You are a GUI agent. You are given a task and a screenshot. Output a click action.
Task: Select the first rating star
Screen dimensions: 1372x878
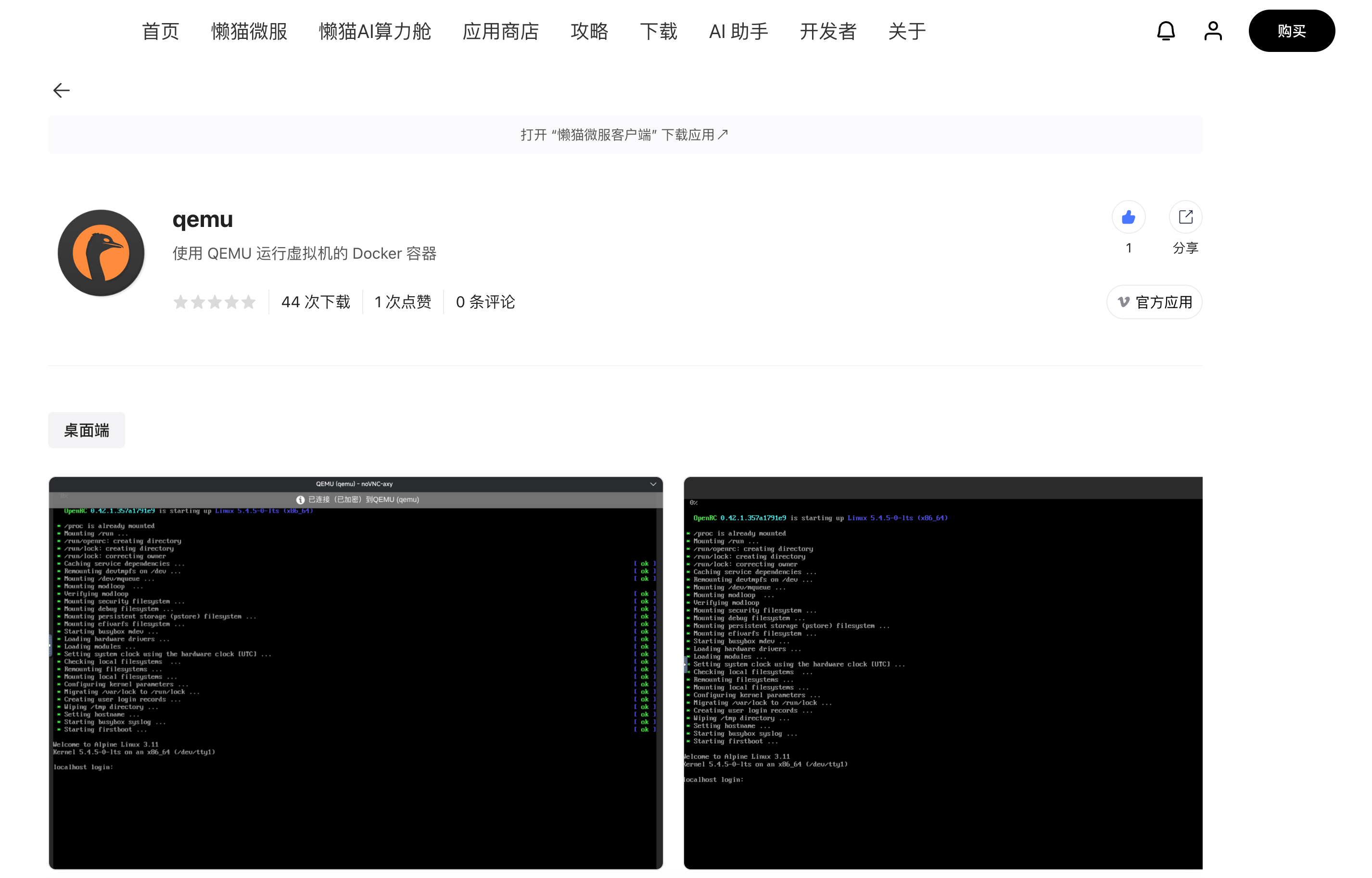pyautogui.click(x=181, y=301)
